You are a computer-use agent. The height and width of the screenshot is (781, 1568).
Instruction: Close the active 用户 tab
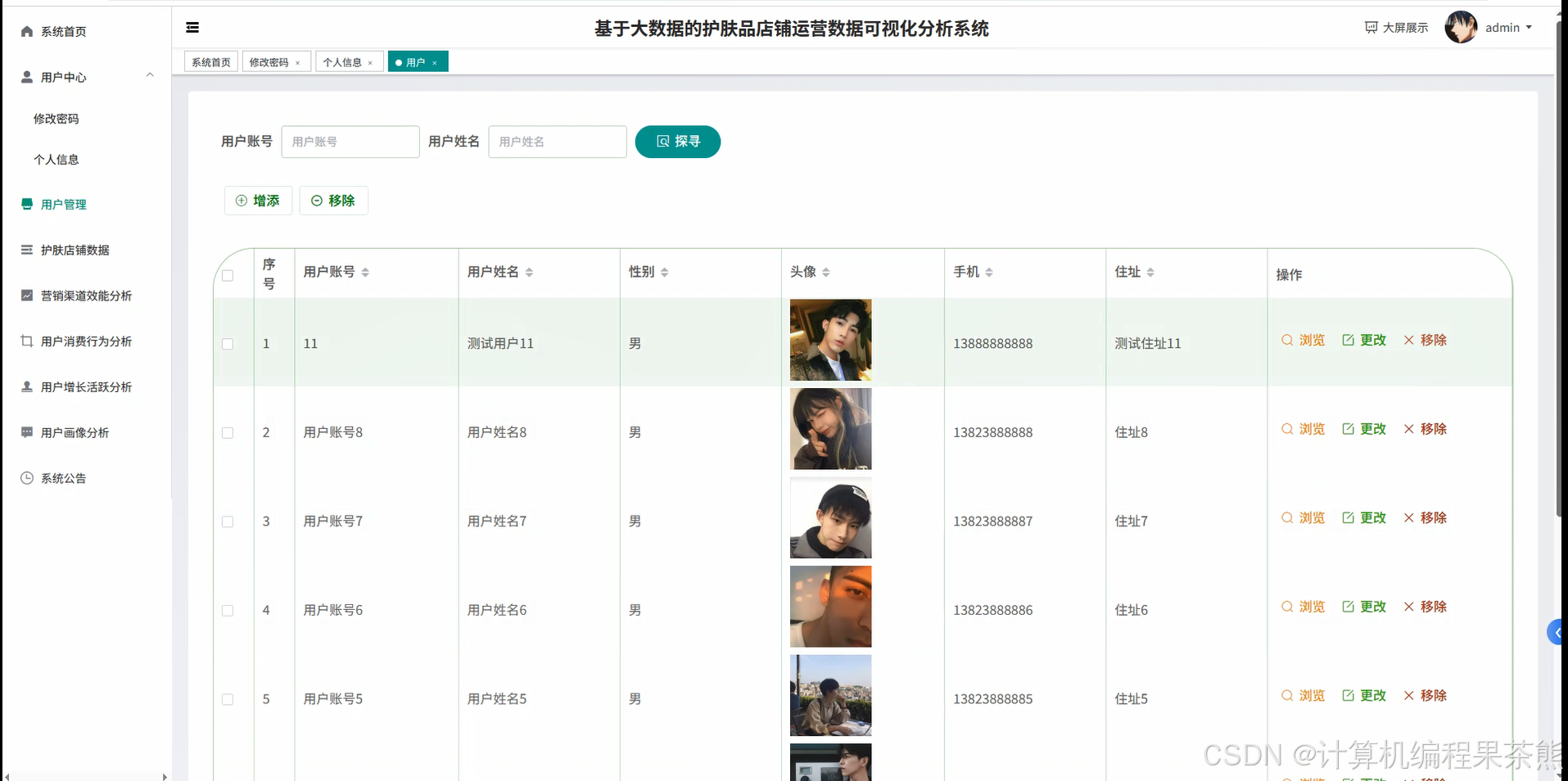coord(435,63)
